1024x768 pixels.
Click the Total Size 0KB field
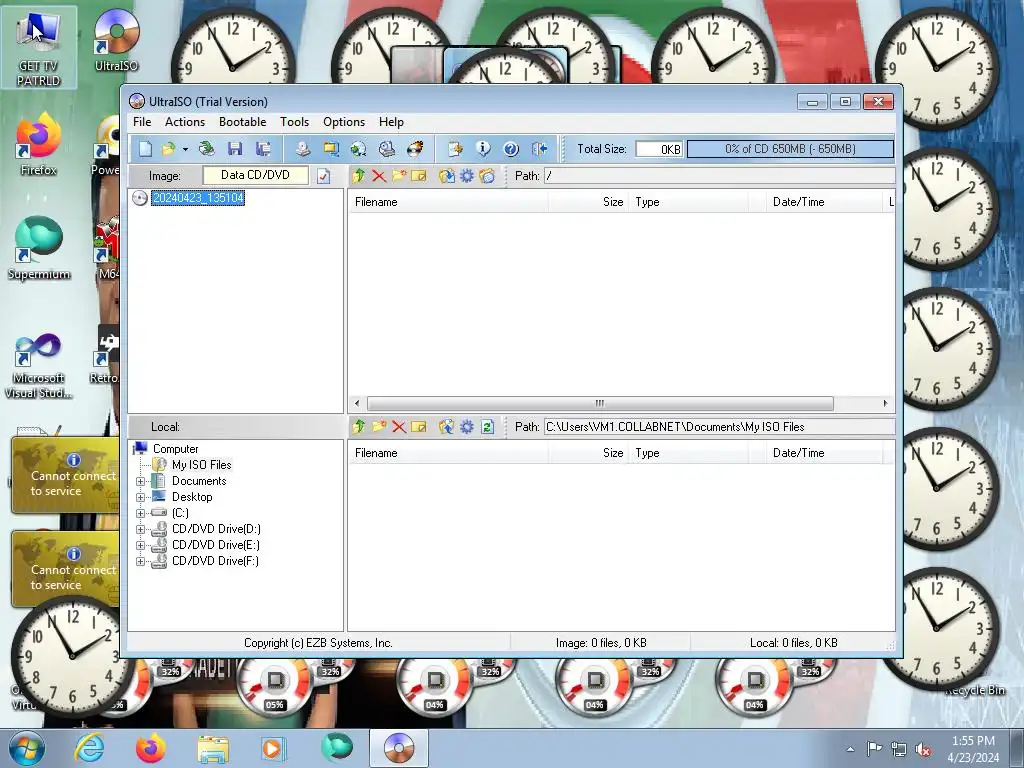(659, 149)
